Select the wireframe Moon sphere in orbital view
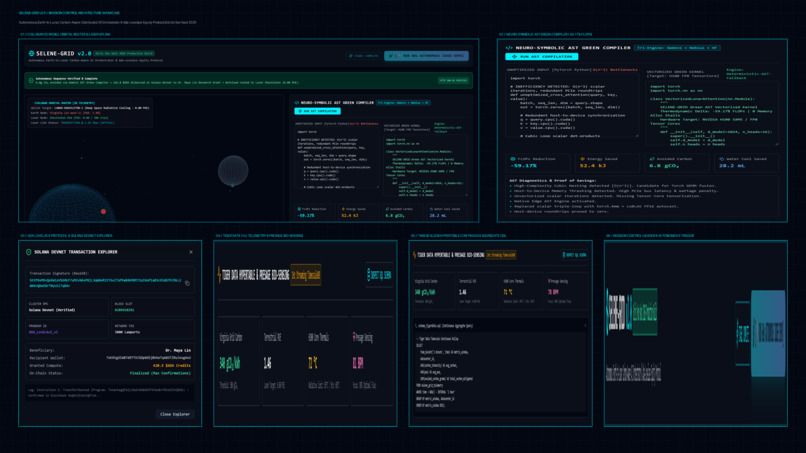Viewport: 806px width, 453px height. [233, 171]
